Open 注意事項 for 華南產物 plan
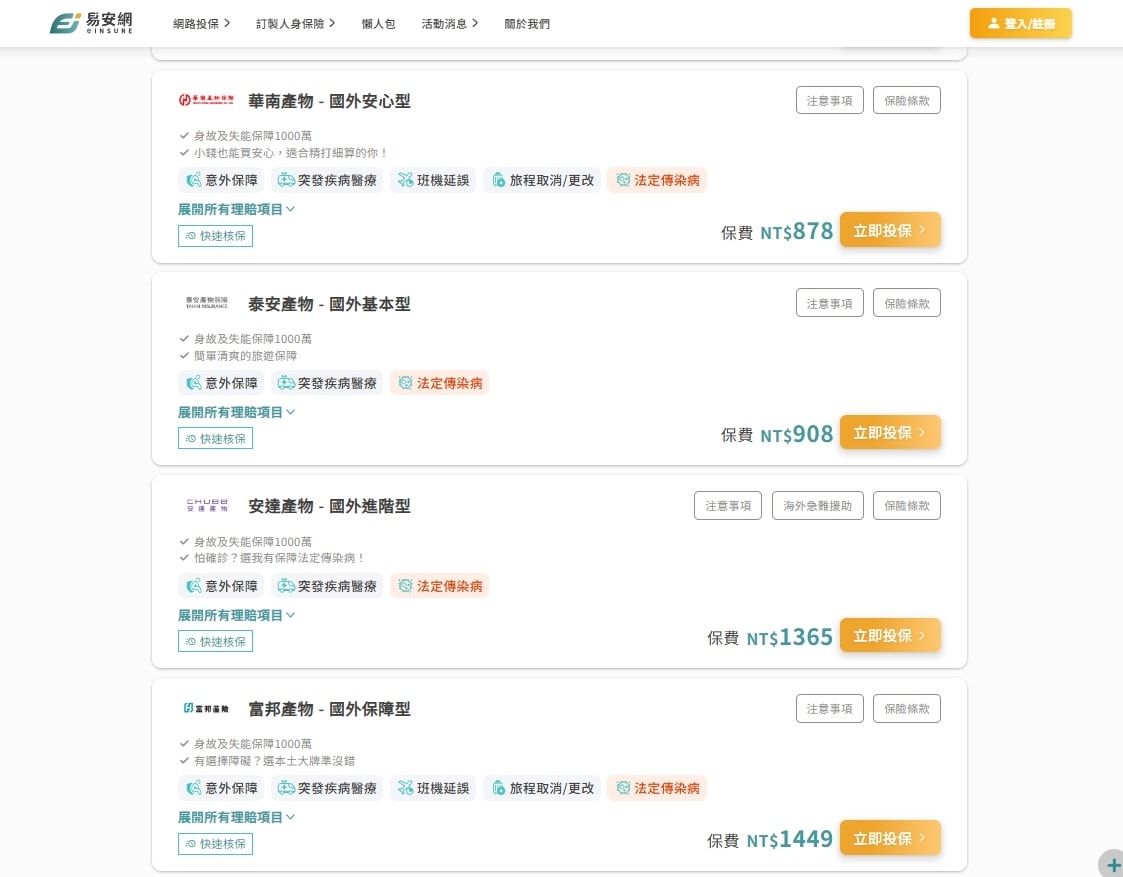This screenshot has height=877, width=1123. pyautogui.click(x=829, y=100)
